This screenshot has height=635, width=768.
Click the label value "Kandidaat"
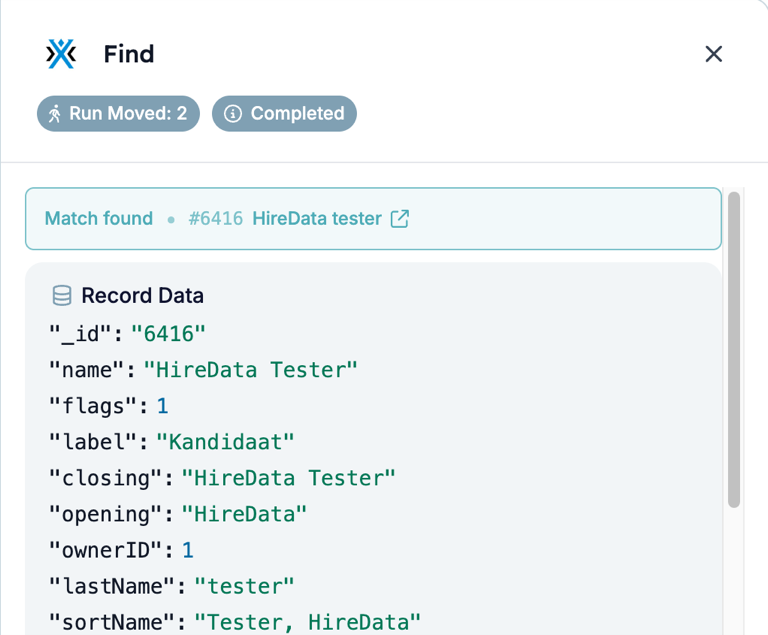click(x=225, y=442)
